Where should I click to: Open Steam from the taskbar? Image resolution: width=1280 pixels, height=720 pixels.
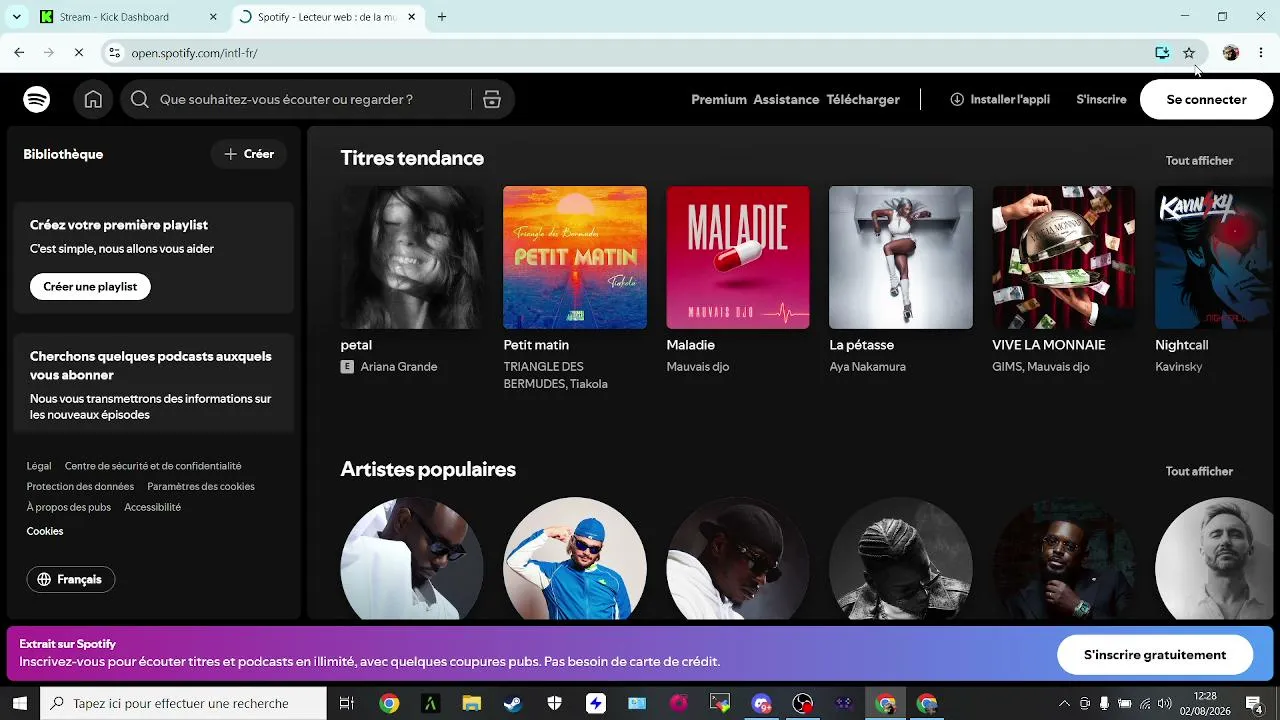[x=512, y=703]
